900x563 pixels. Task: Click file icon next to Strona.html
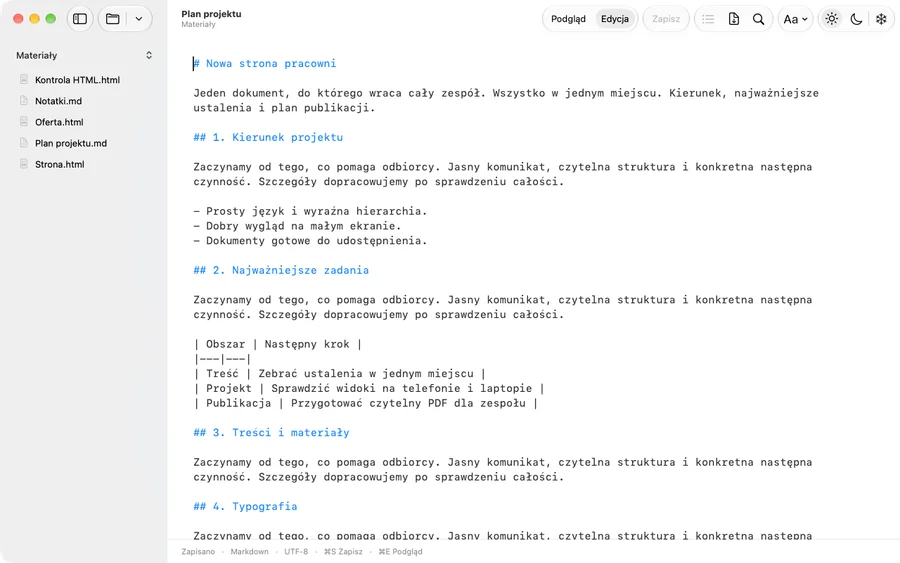(x=24, y=164)
